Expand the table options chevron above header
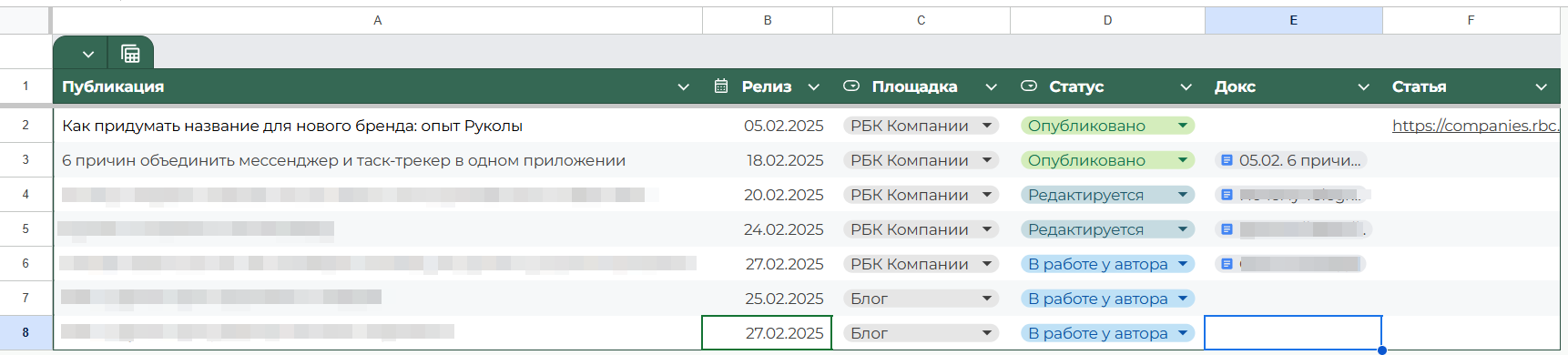Viewport: 1568px width, 355px height. 88,55
